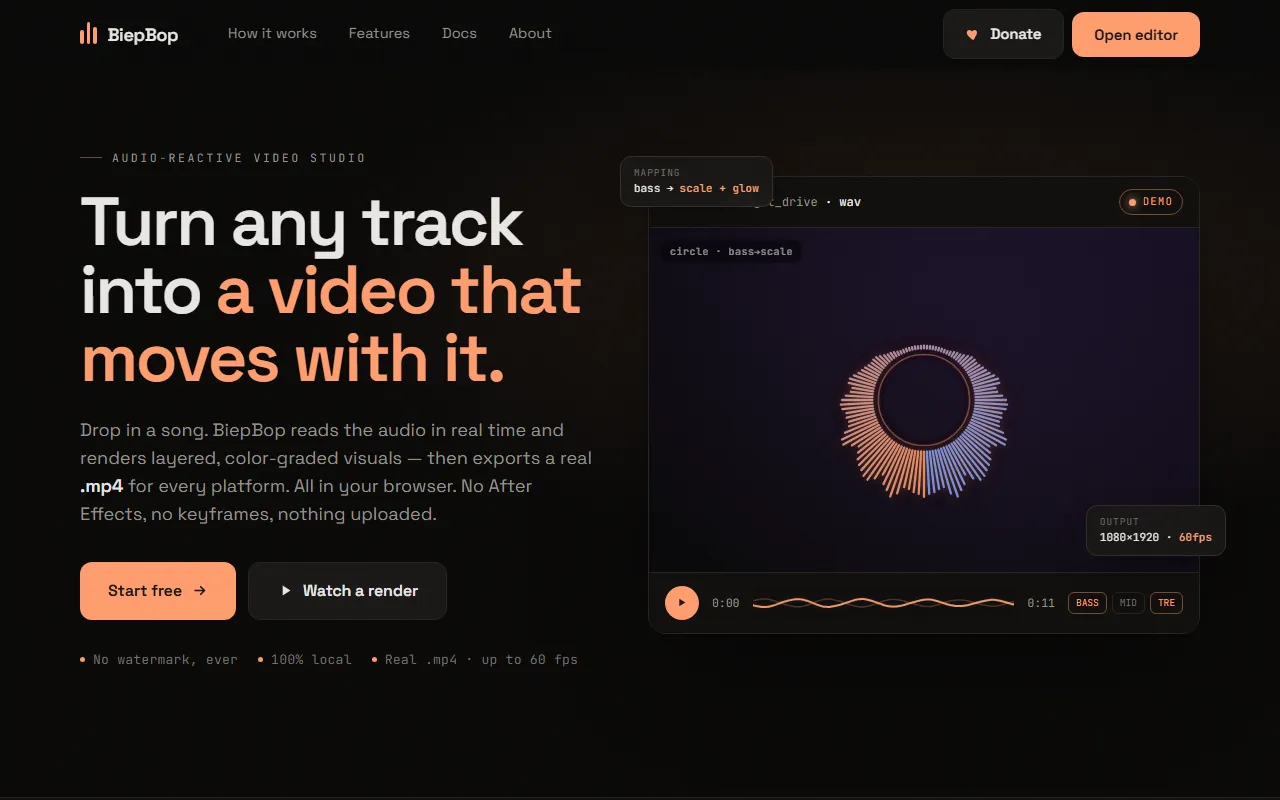
Task: Click the AUDIO-REACTIVE VIDEO STUDIO label
Action: click(x=239, y=158)
